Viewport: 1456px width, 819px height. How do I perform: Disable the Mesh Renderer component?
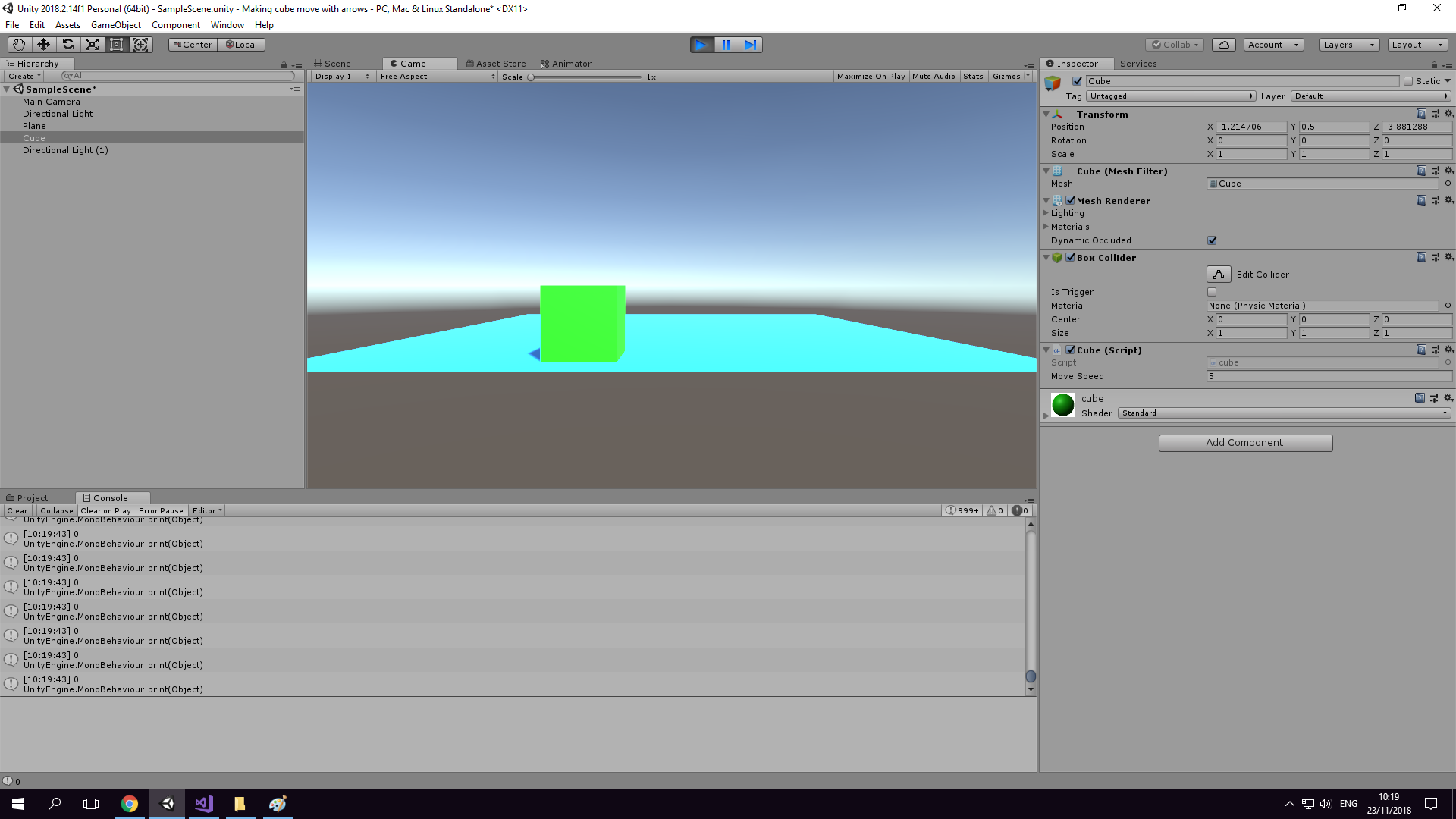pyautogui.click(x=1070, y=200)
